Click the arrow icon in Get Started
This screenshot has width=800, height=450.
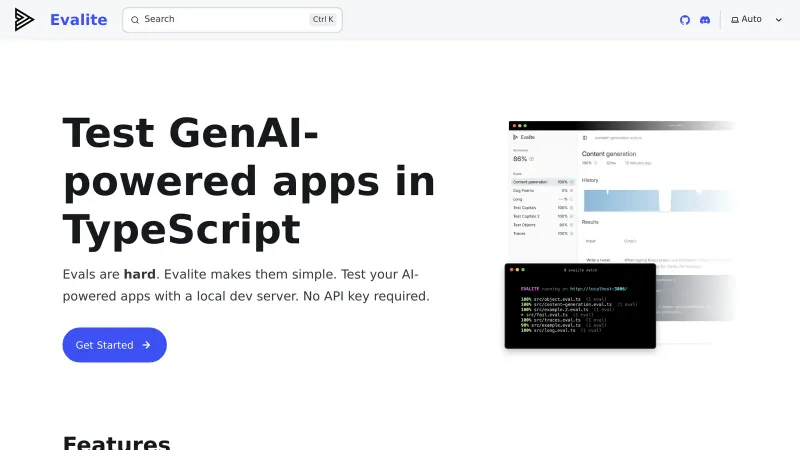[x=146, y=345]
